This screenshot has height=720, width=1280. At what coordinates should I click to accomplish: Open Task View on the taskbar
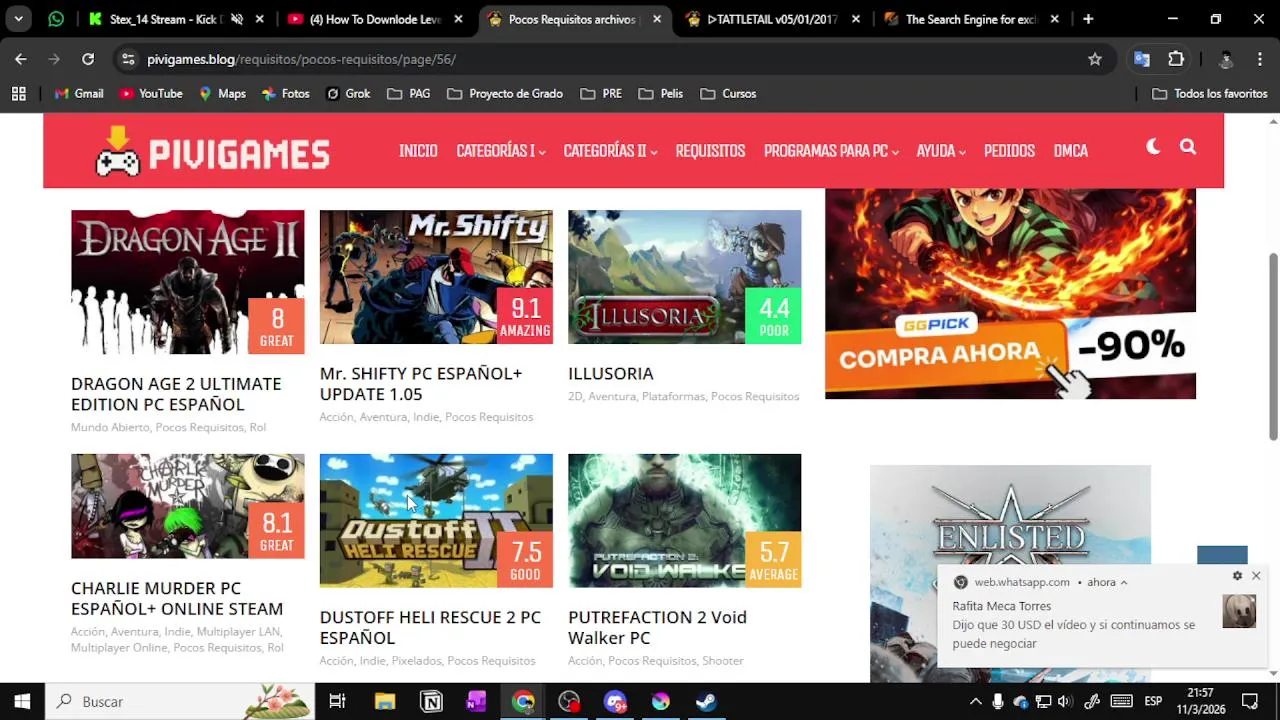point(337,701)
